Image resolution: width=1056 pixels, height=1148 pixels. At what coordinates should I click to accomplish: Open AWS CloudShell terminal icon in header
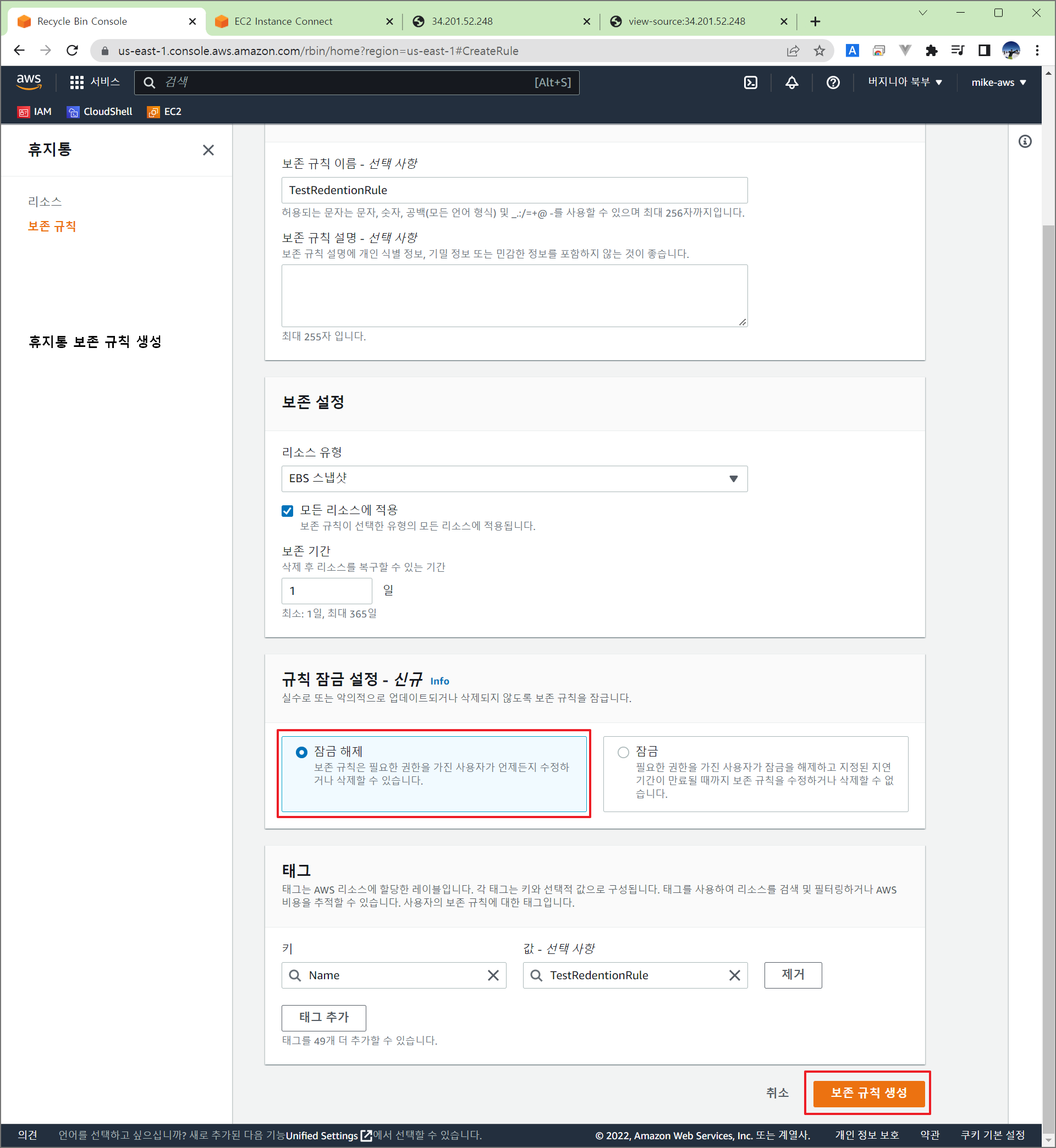coord(750,82)
